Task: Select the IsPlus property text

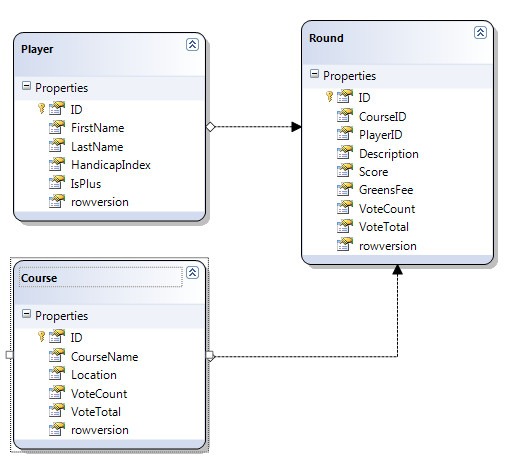Action: point(86,184)
